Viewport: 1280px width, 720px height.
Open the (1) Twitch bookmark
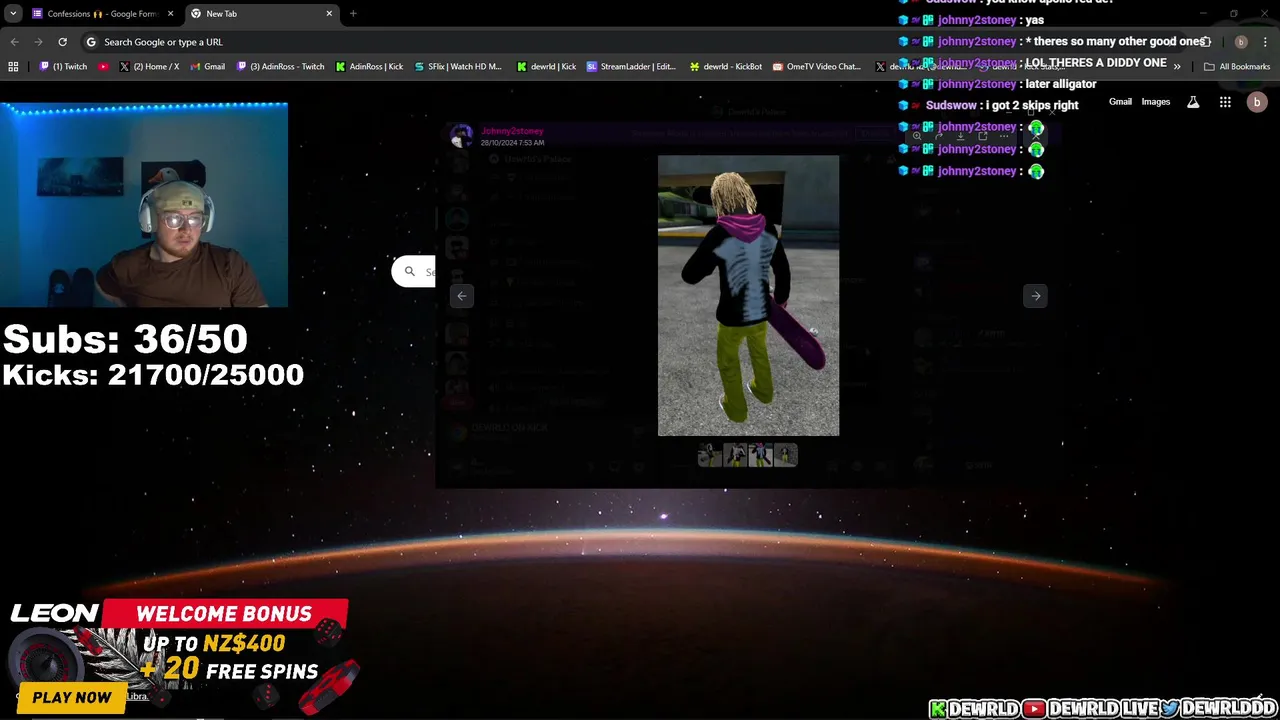coord(64,67)
